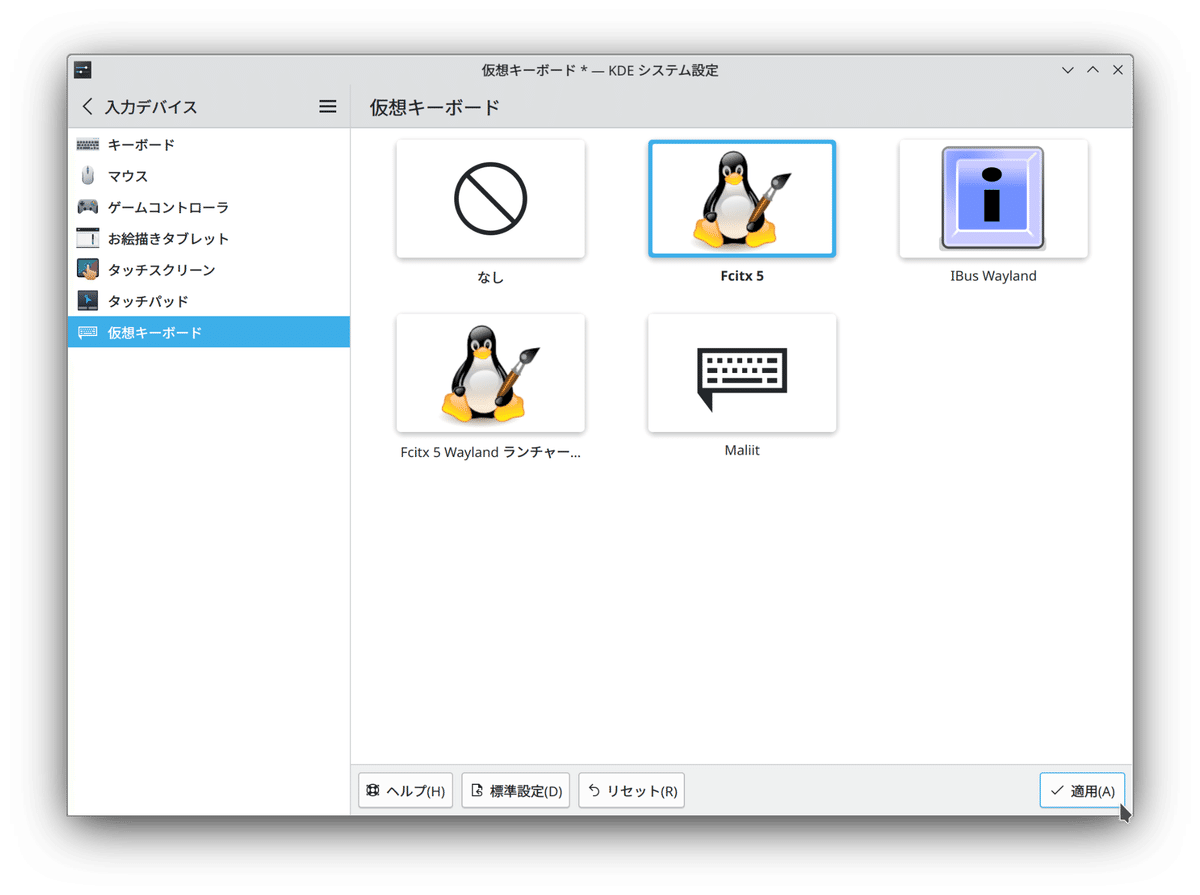Viewport: 1200px width, 895px height.
Task: Open the マウス settings page
Action: pos(209,176)
